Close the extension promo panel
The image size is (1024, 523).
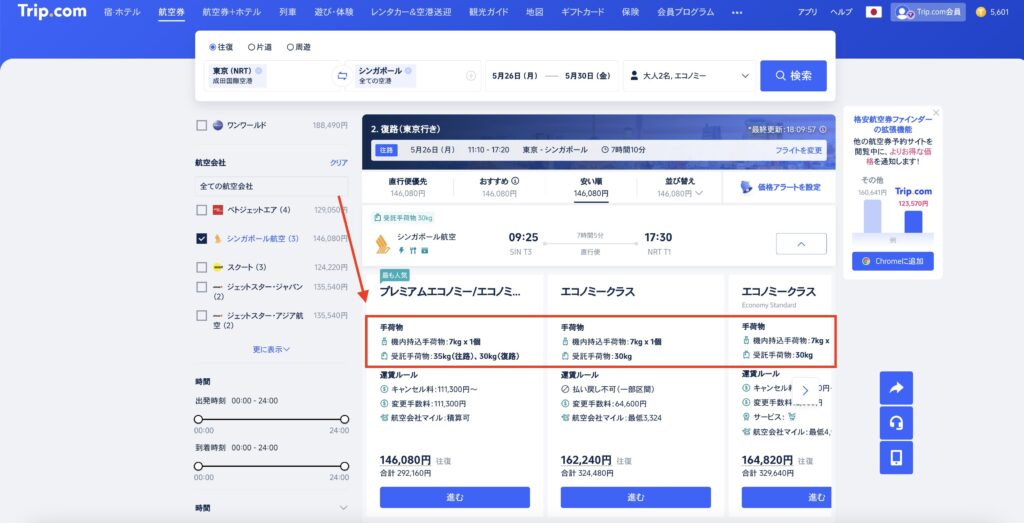(x=936, y=112)
